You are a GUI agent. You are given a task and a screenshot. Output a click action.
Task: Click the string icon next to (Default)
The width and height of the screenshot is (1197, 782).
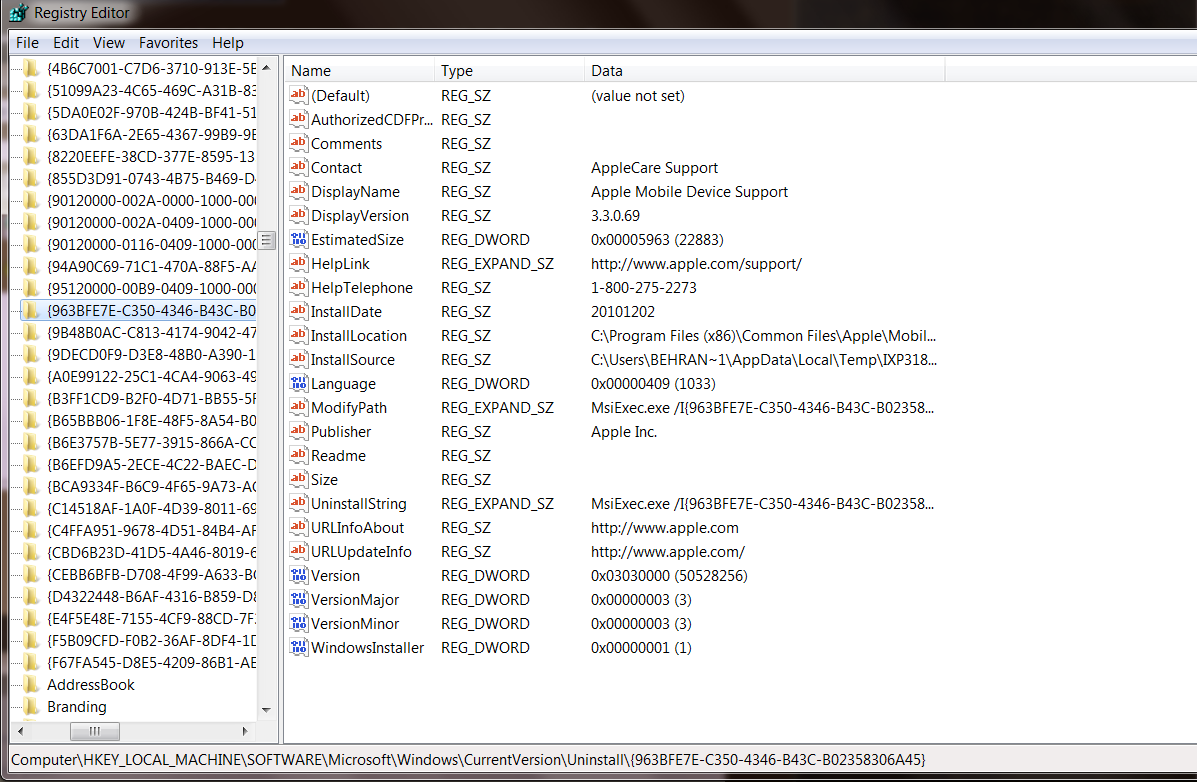298,95
